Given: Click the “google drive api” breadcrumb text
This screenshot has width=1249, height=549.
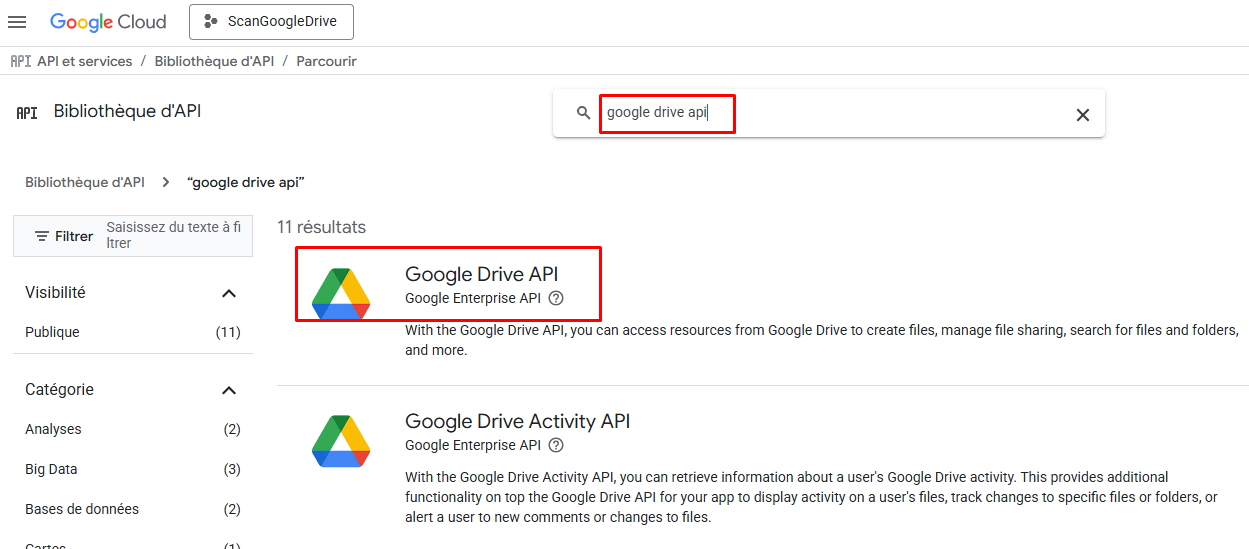Looking at the screenshot, I should coord(245,182).
